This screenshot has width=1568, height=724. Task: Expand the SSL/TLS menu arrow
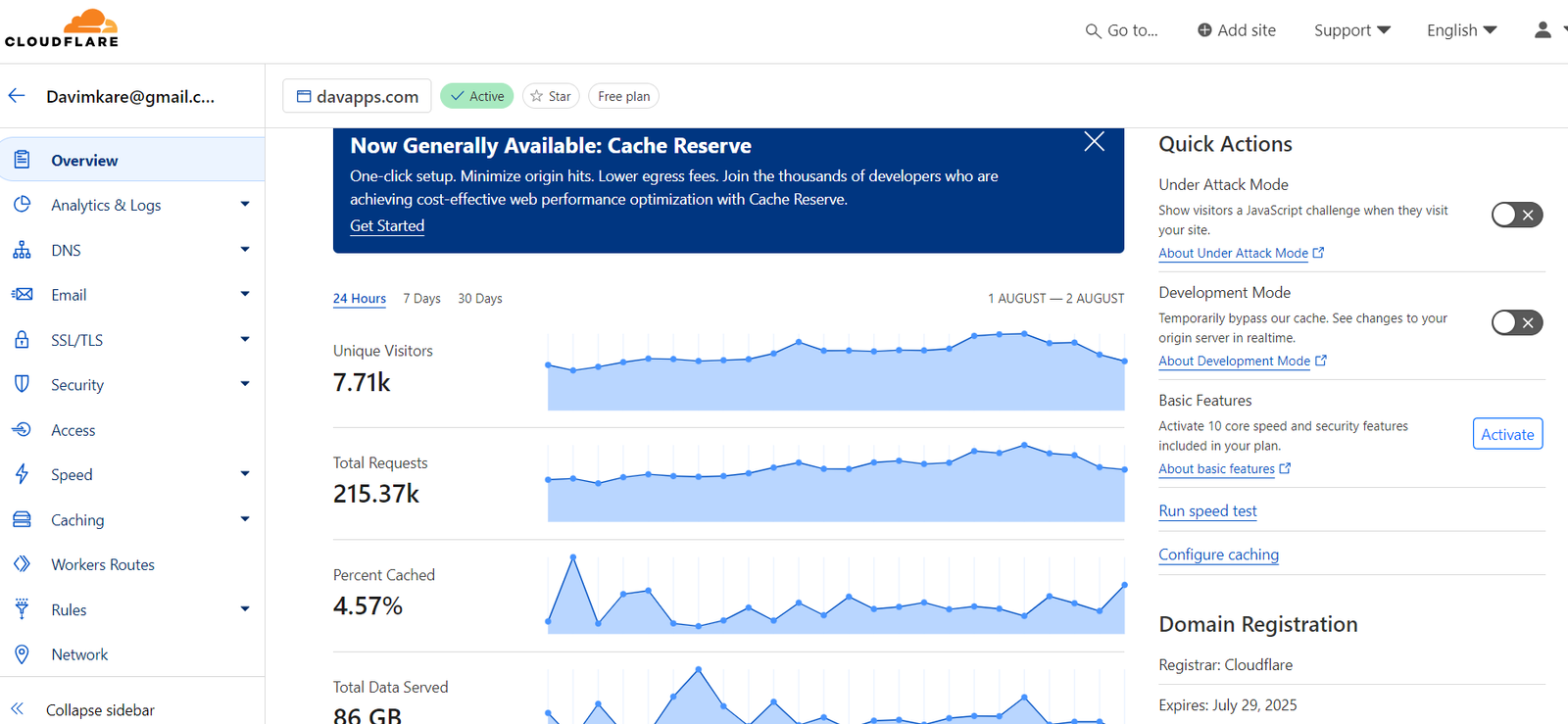point(245,339)
